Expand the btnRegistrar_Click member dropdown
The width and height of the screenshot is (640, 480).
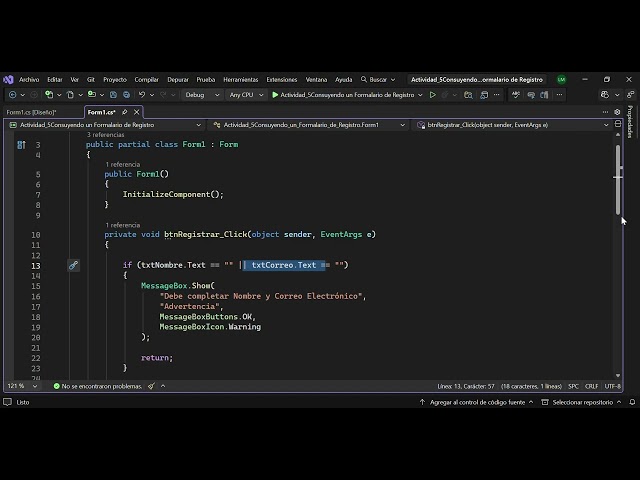click(606, 125)
